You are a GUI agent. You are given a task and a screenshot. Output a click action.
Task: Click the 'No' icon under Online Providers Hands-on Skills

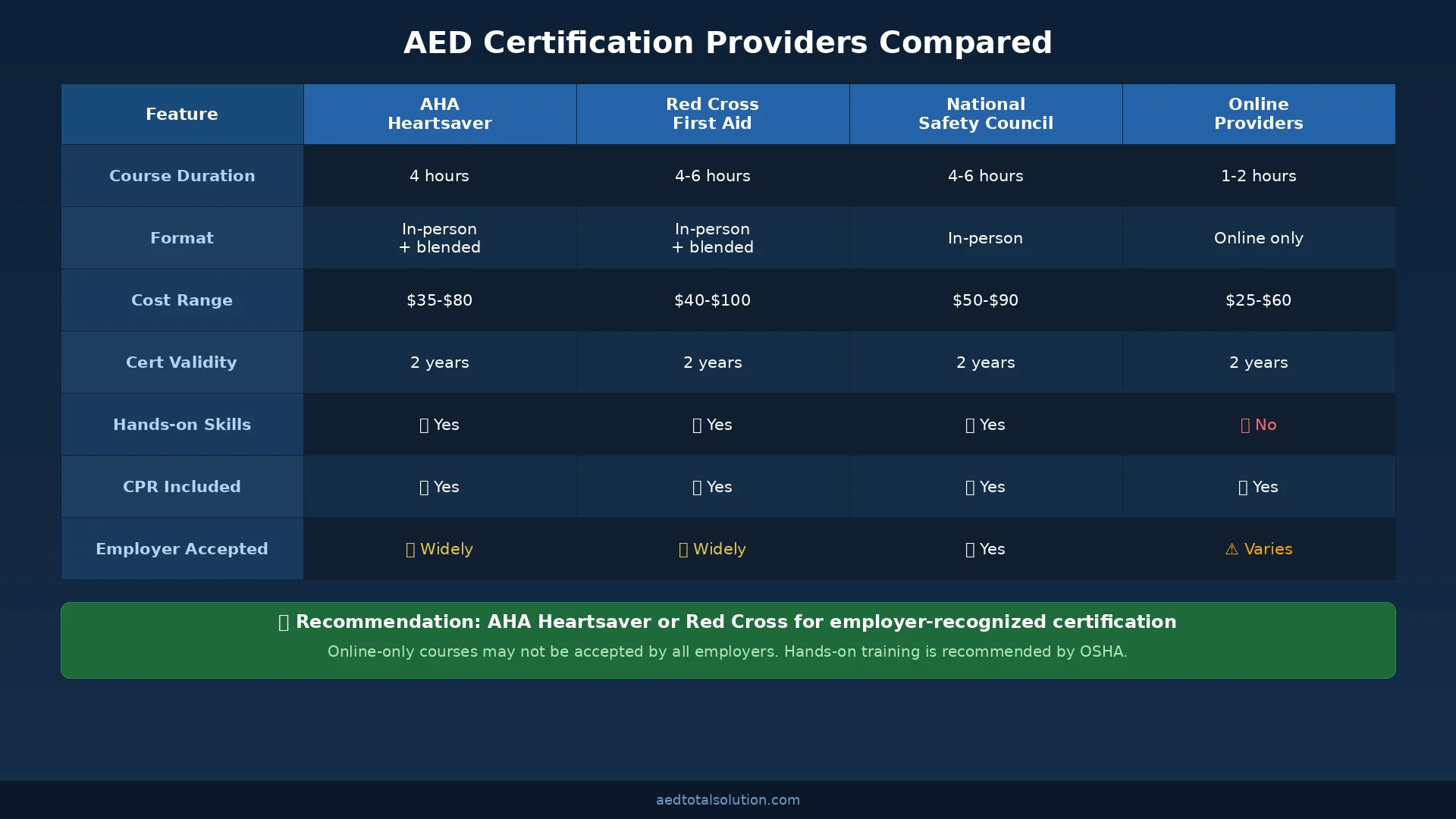[1244, 425]
